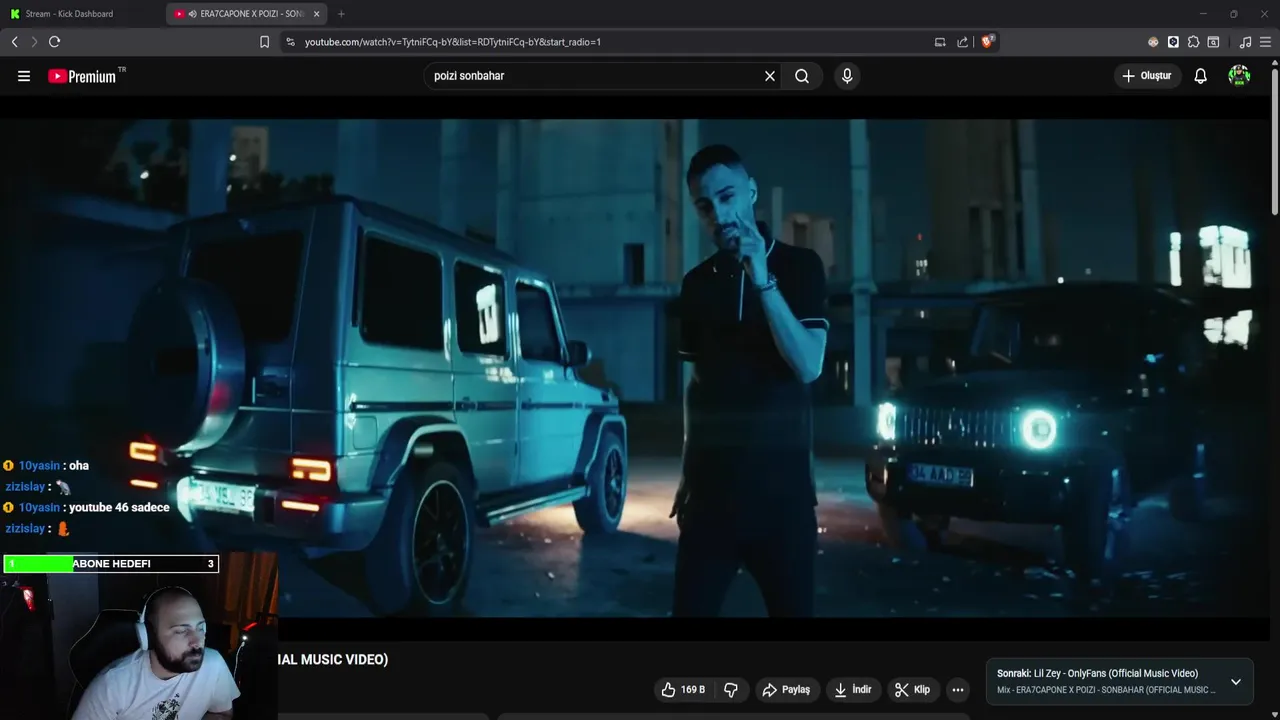Viewport: 1280px width, 720px height.
Task: Click the ABONE HEDEFI subscriber goal bar
Action: pos(111,564)
